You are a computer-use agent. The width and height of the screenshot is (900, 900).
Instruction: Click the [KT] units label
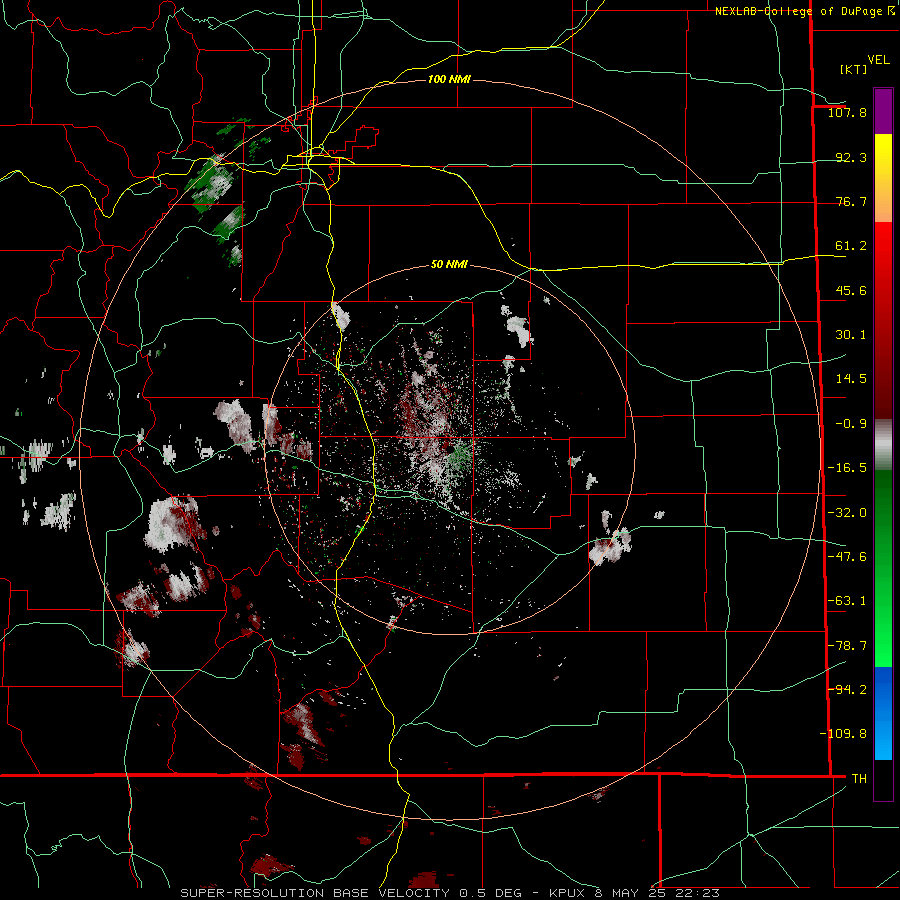pos(854,69)
